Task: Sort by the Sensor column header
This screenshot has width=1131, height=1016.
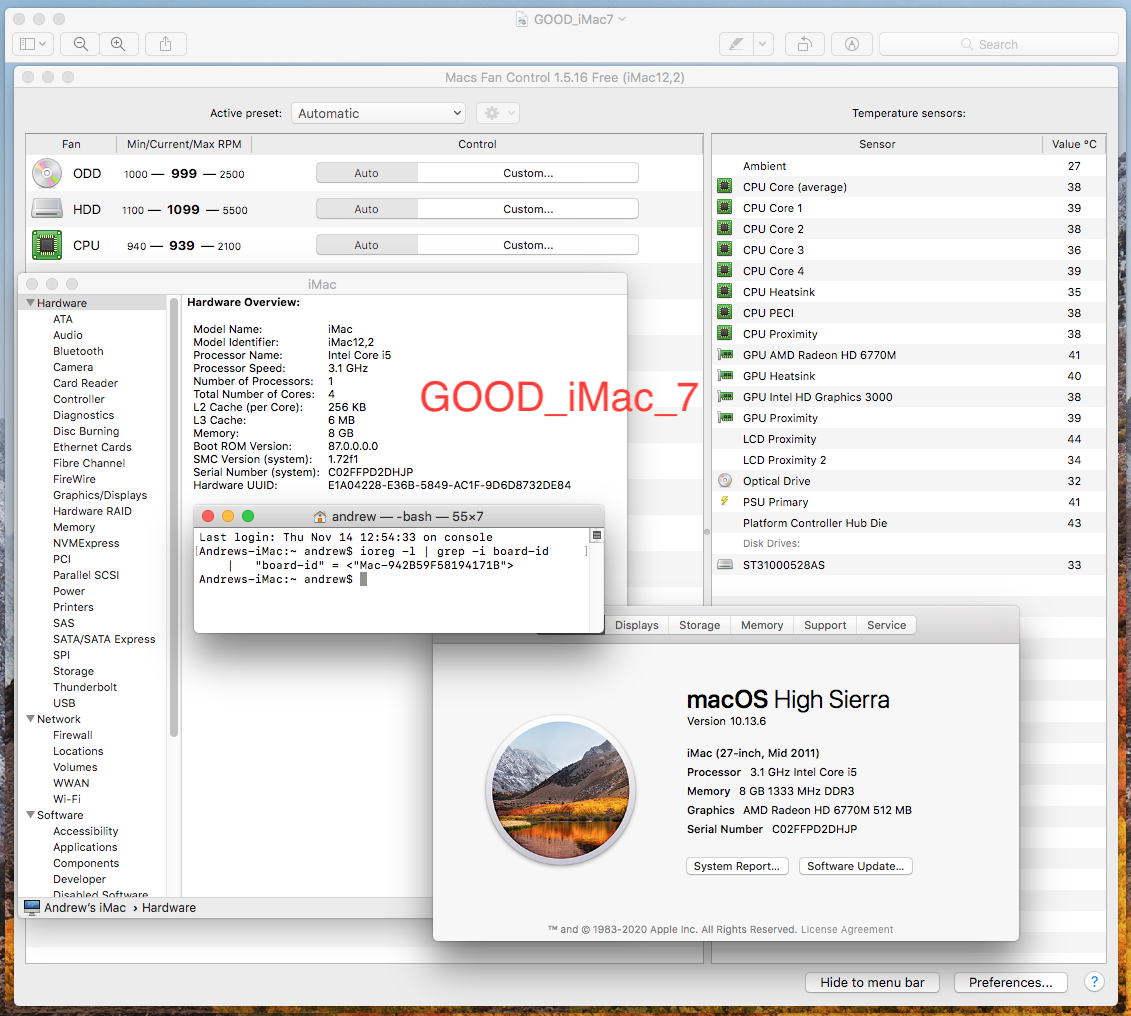Action: (x=877, y=144)
